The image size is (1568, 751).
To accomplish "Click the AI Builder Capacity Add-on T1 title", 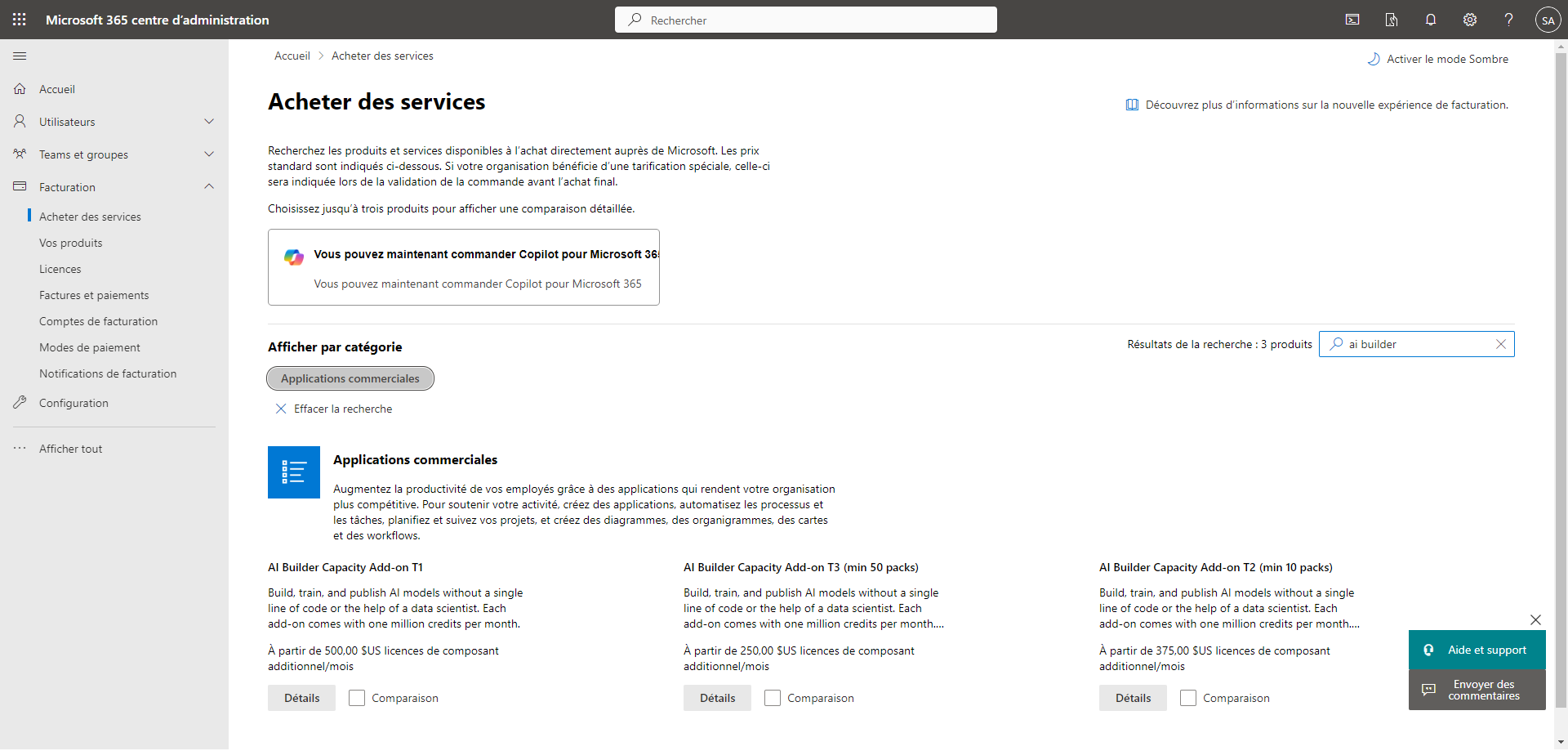I will 345,567.
